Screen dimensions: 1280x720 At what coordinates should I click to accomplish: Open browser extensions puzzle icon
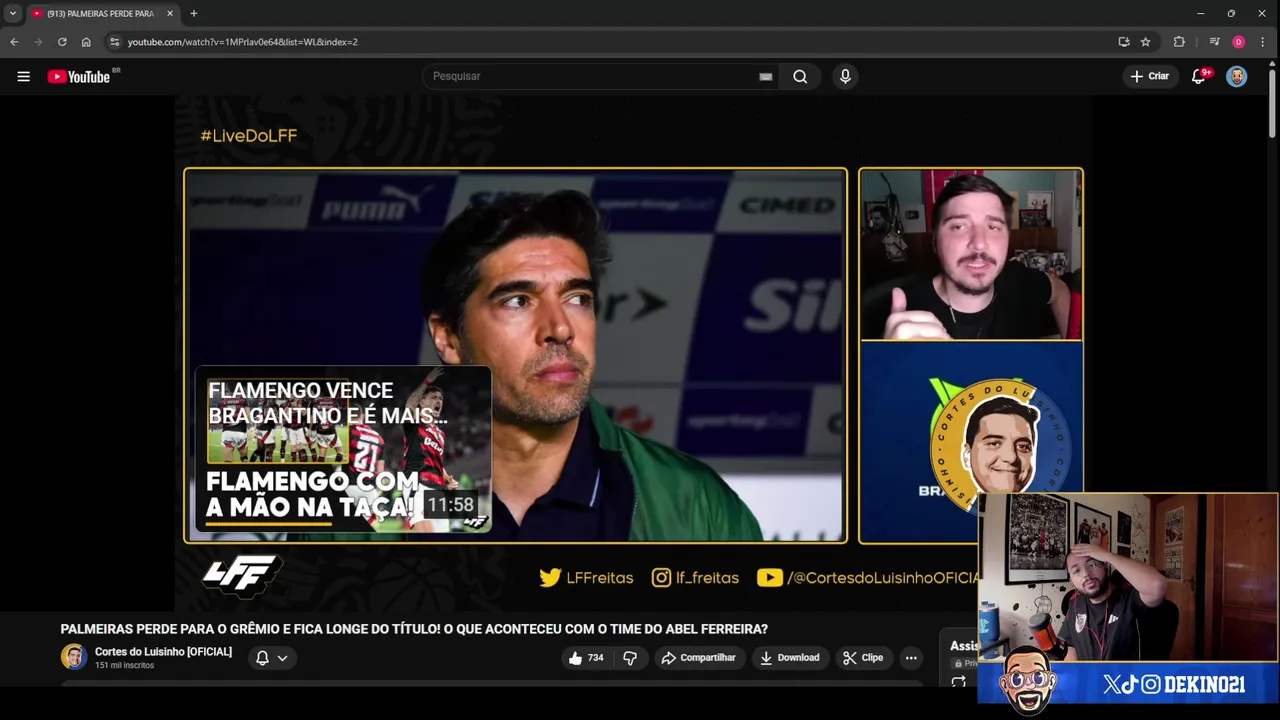[x=1179, y=42]
